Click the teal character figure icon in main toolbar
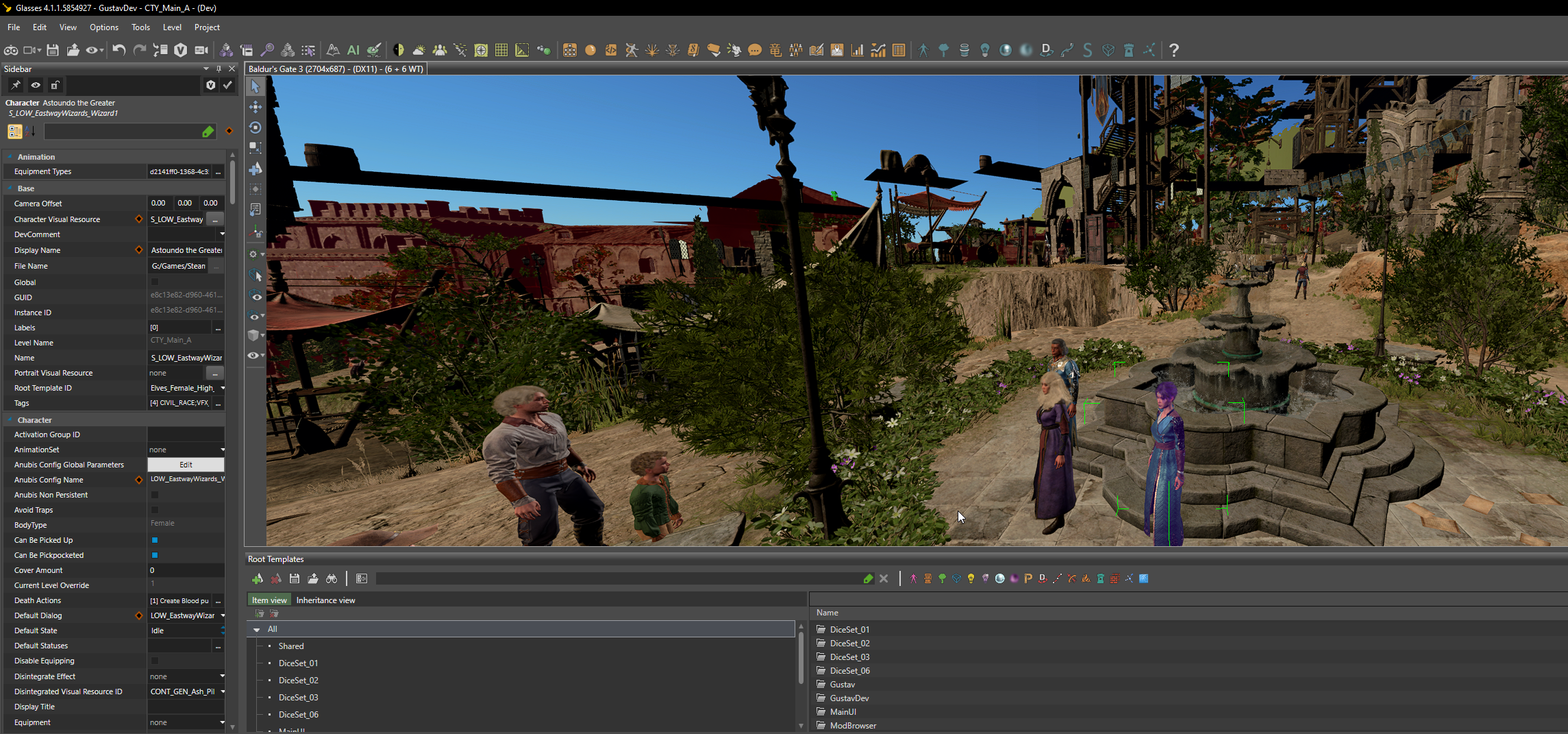Viewport: 1568px width, 734px height. [x=923, y=50]
